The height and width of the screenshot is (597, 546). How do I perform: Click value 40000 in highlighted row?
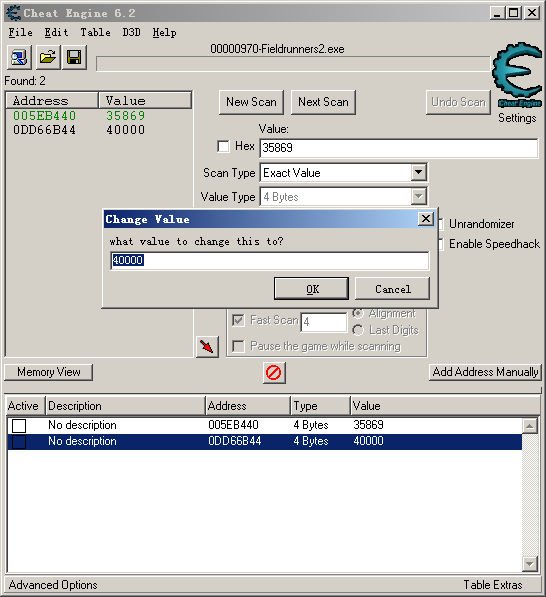pyautogui.click(x=368, y=441)
